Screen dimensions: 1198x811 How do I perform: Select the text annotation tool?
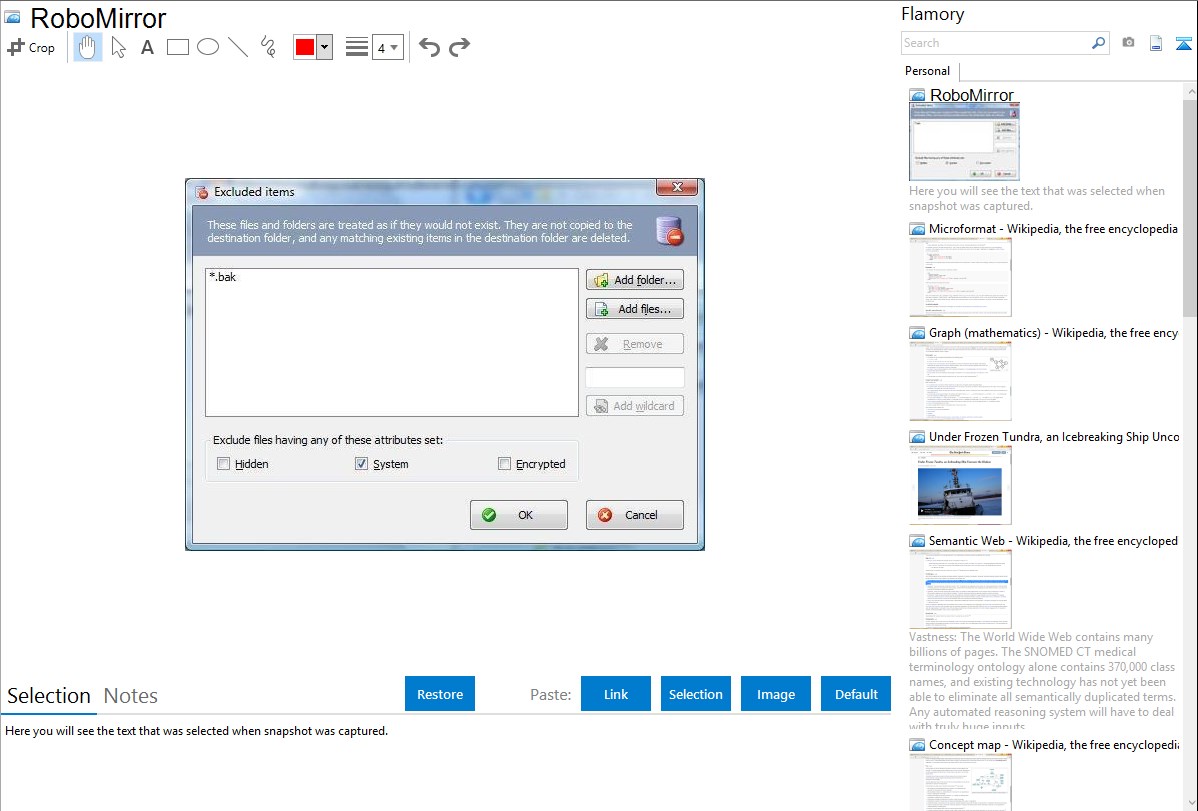coord(147,47)
